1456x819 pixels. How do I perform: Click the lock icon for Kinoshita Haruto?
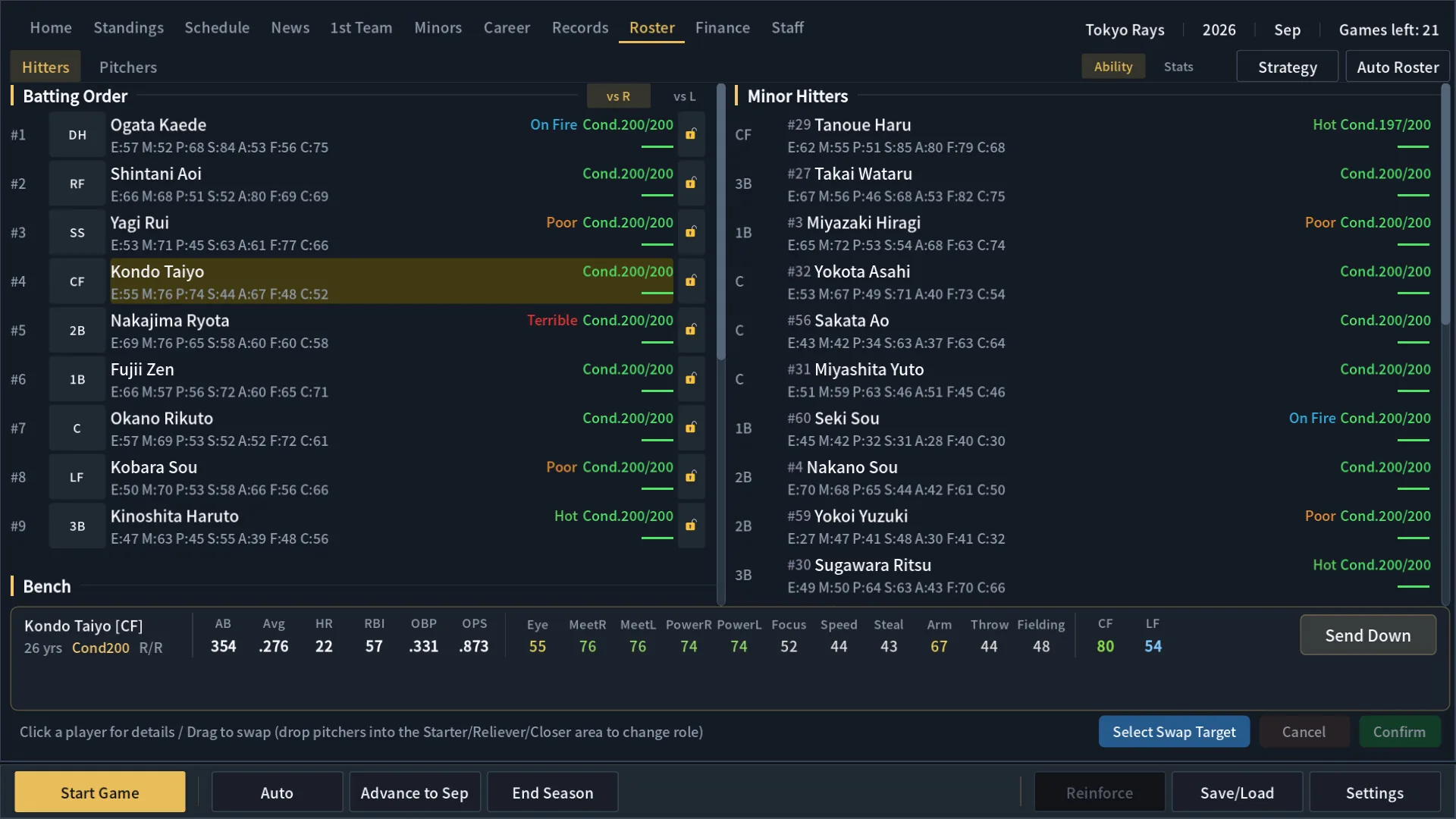(x=691, y=526)
